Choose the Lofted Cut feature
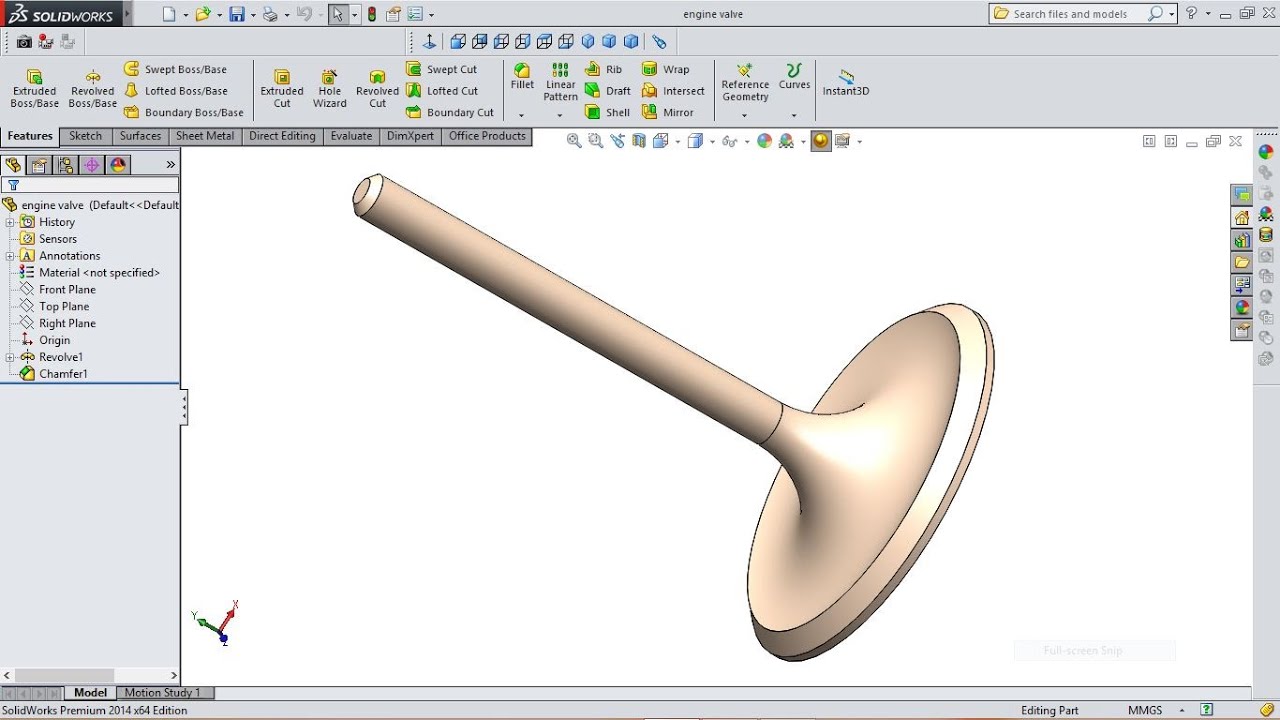This screenshot has width=1280, height=720. (x=441, y=91)
